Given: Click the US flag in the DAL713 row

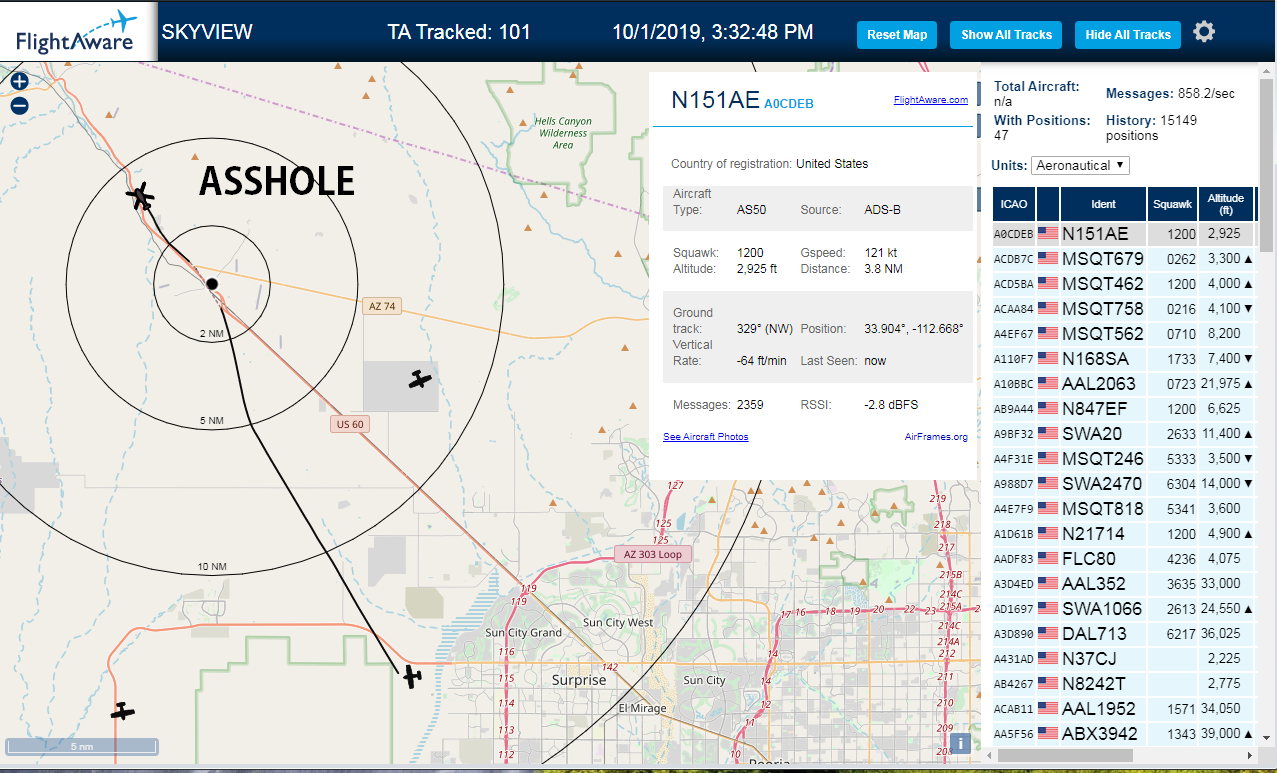Looking at the screenshot, I should click(1048, 634).
